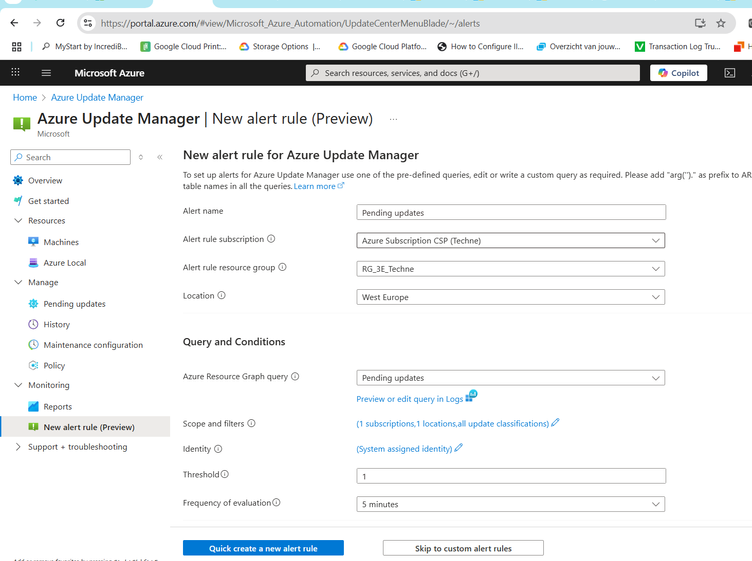This screenshot has height=561, width=752.
Task: Go to Home breadcrumb link
Action: pos(25,97)
